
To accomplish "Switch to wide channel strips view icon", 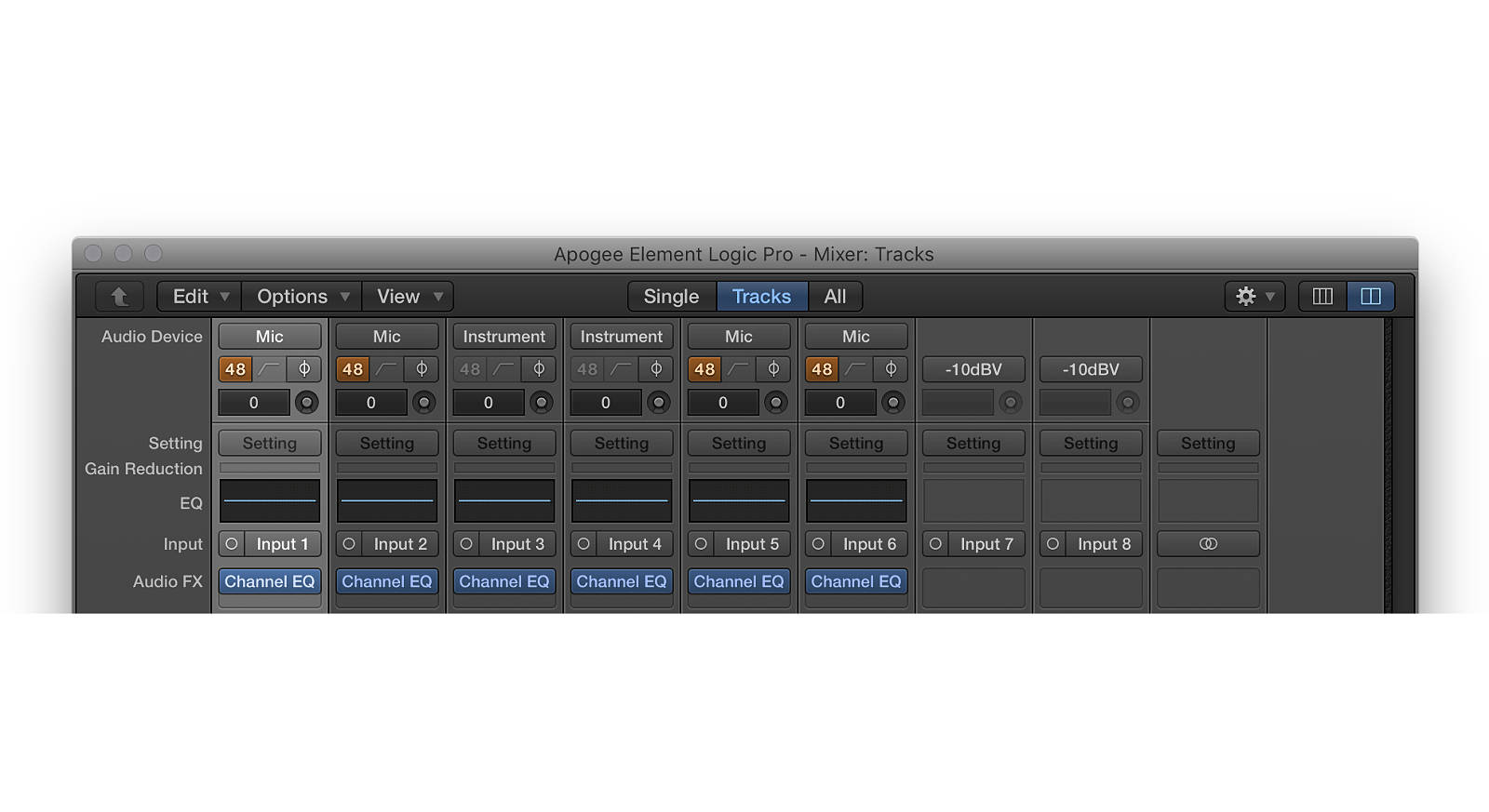I will point(1371,296).
